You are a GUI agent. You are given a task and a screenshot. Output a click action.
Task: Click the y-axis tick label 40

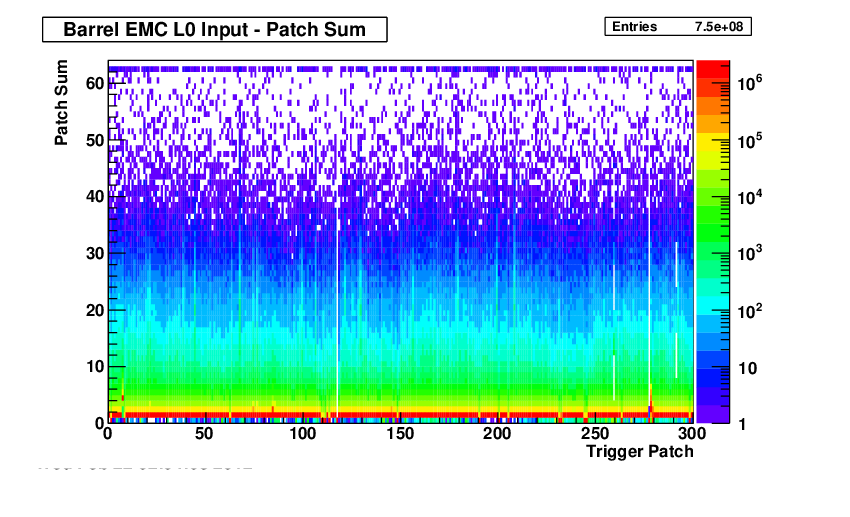coord(95,196)
